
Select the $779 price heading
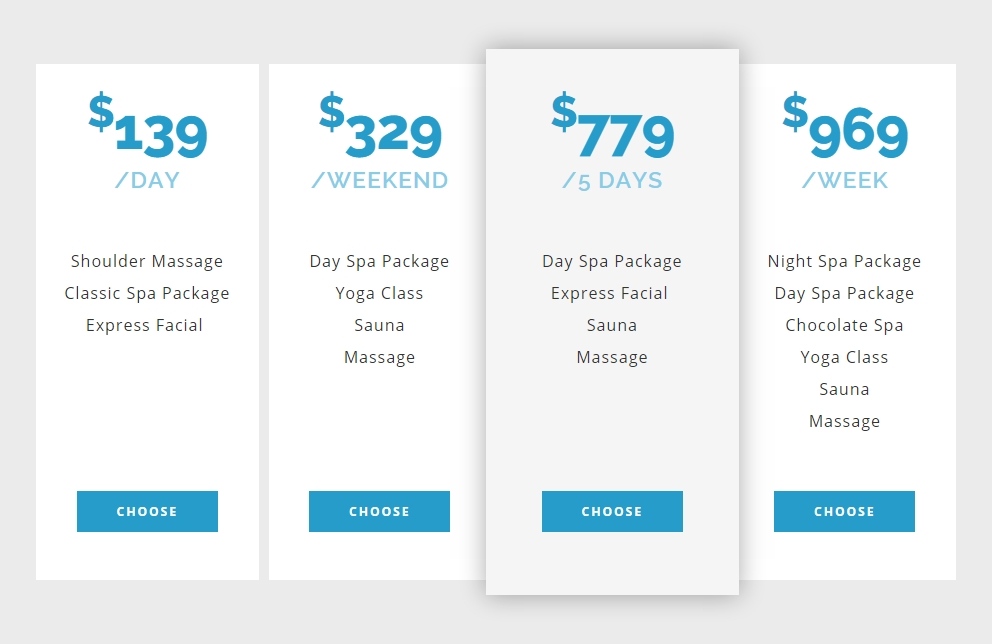tap(612, 128)
